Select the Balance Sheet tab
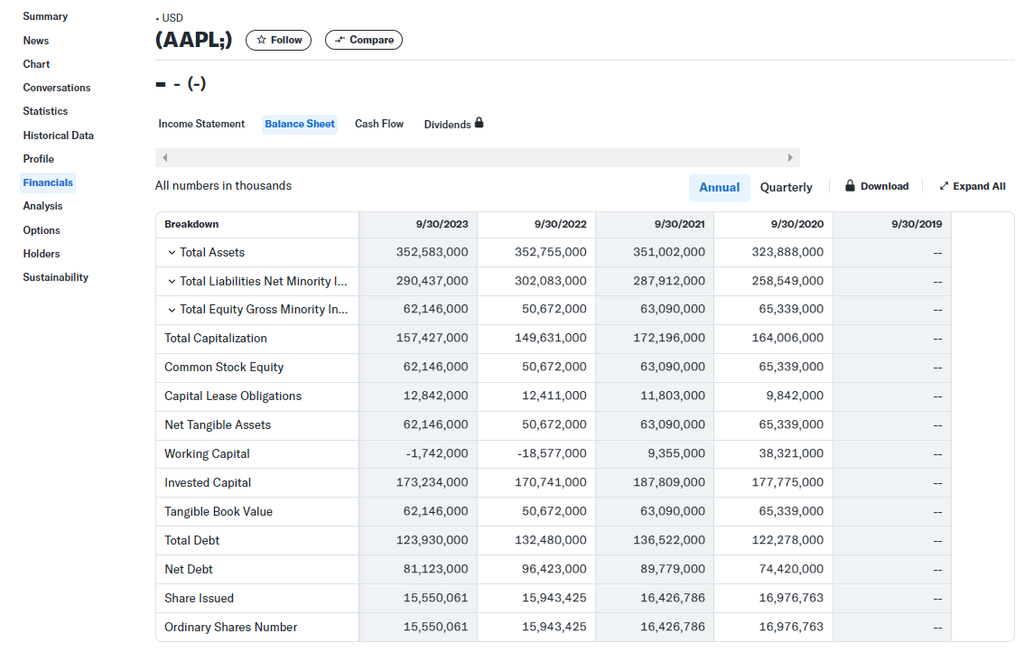The image size is (1024, 653). point(300,124)
